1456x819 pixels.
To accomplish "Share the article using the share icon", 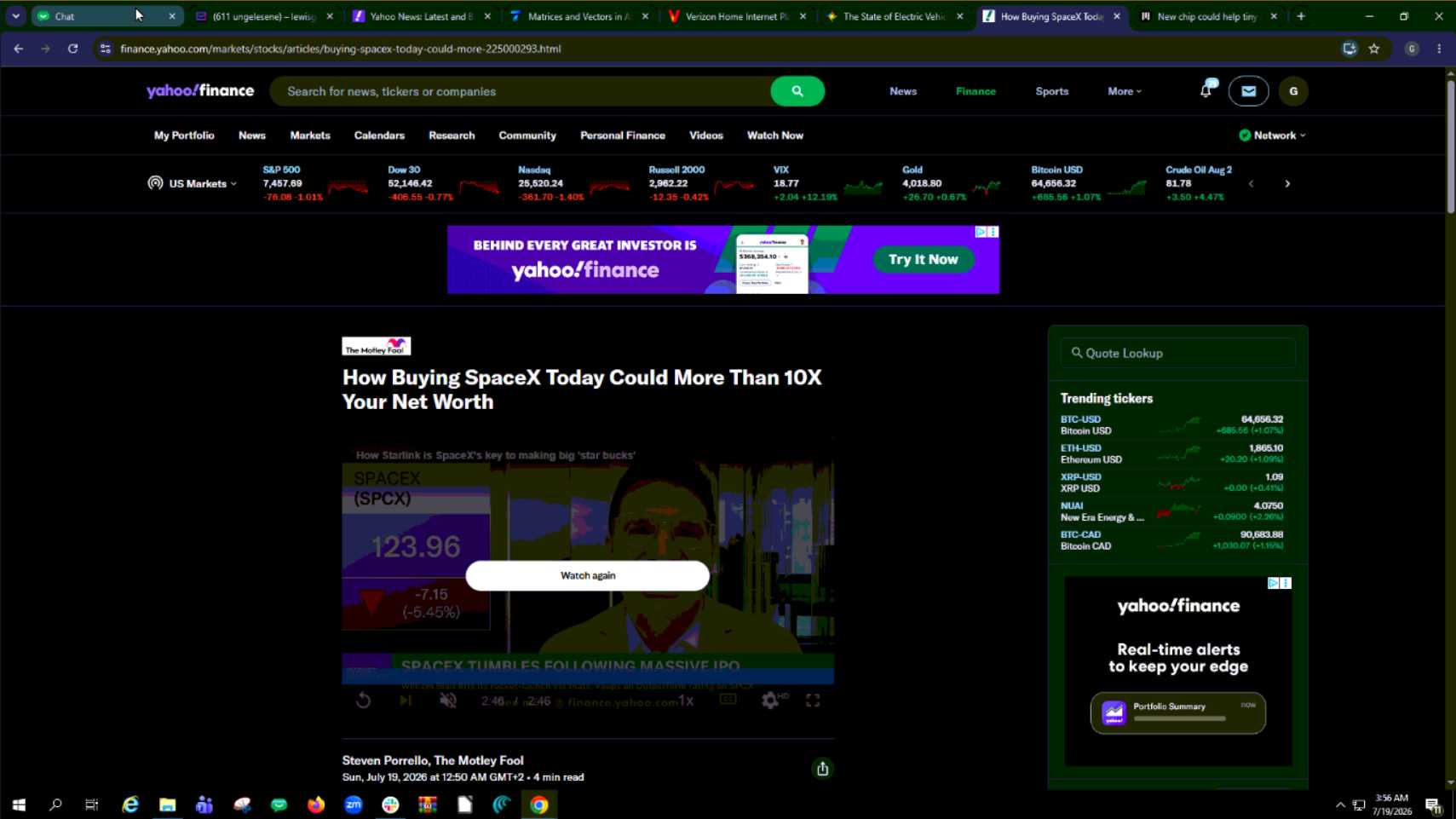I will (822, 769).
